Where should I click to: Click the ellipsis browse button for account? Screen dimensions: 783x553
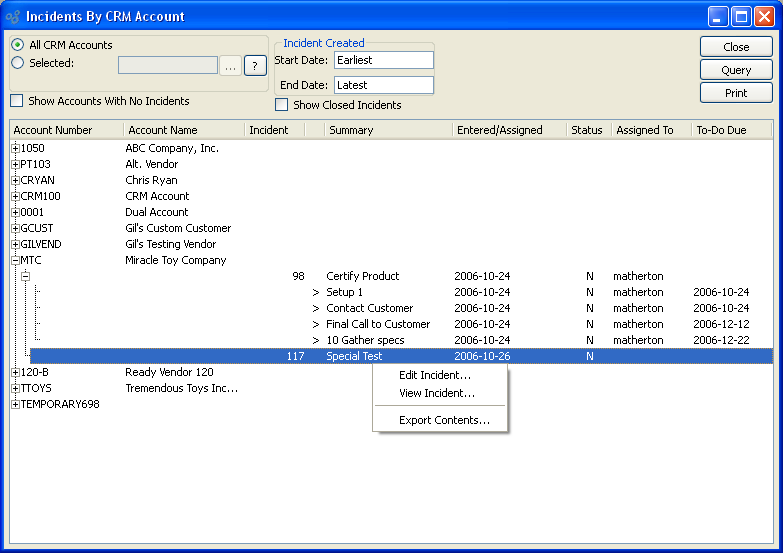point(230,65)
